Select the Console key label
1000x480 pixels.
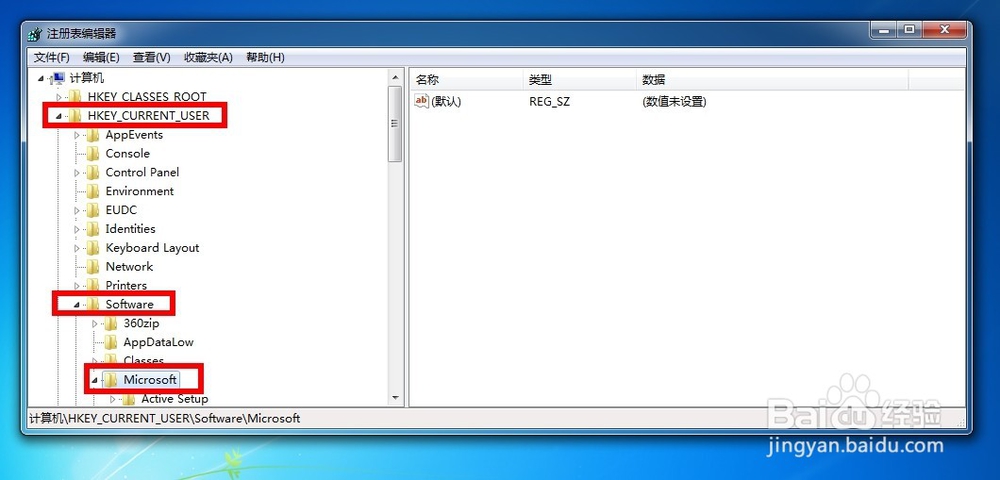[x=128, y=154]
